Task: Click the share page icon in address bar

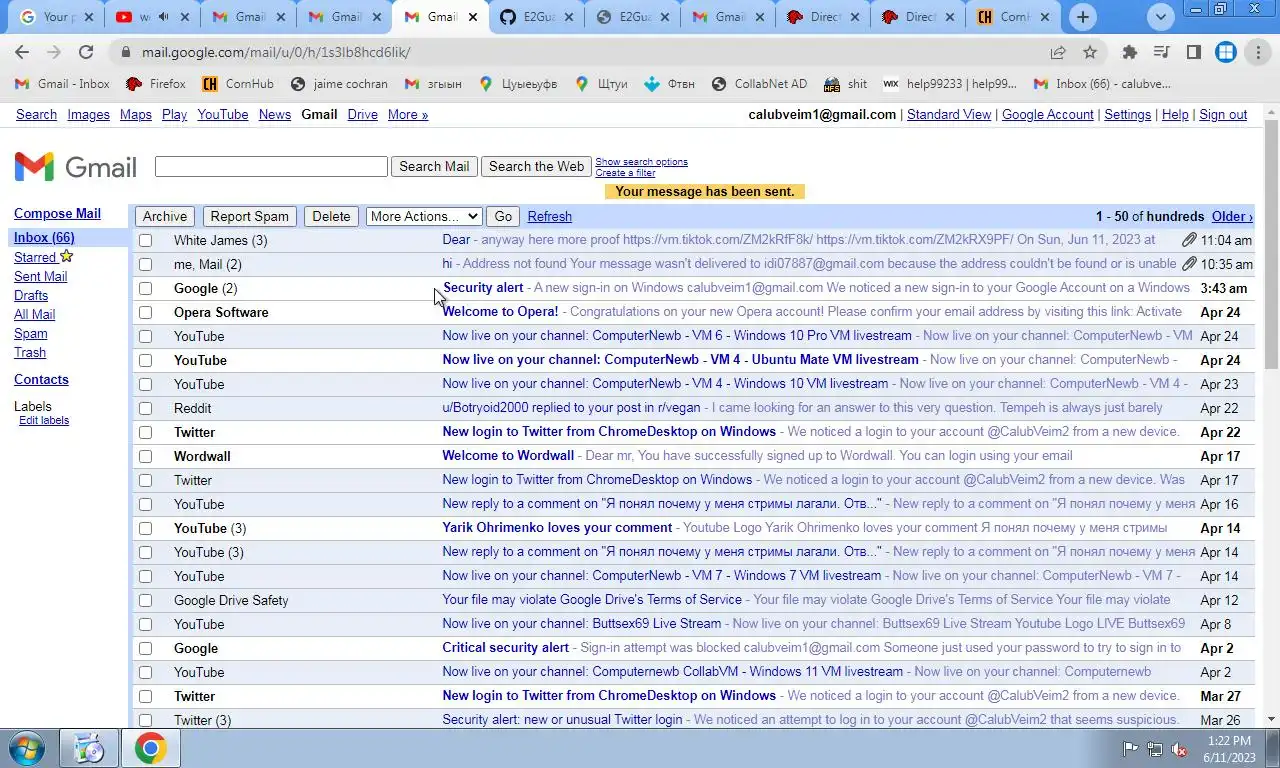Action: click(x=1058, y=52)
